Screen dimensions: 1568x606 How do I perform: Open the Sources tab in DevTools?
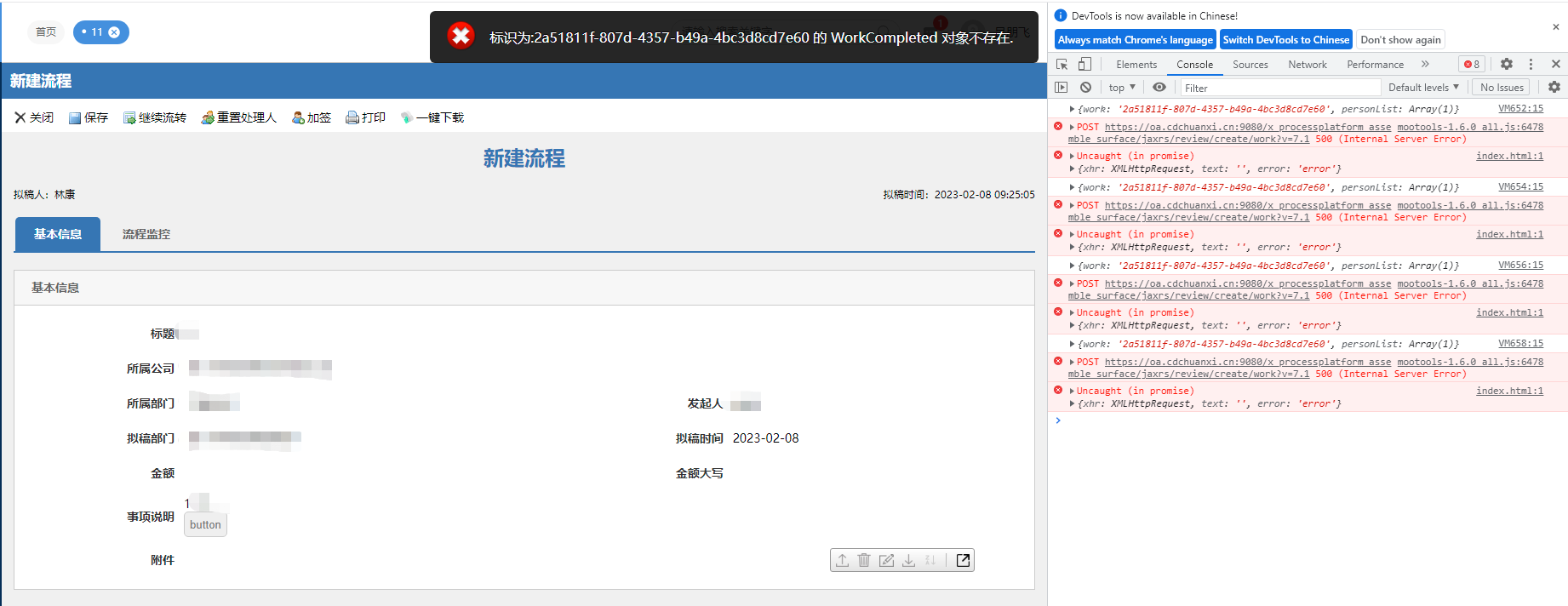[1250, 65]
